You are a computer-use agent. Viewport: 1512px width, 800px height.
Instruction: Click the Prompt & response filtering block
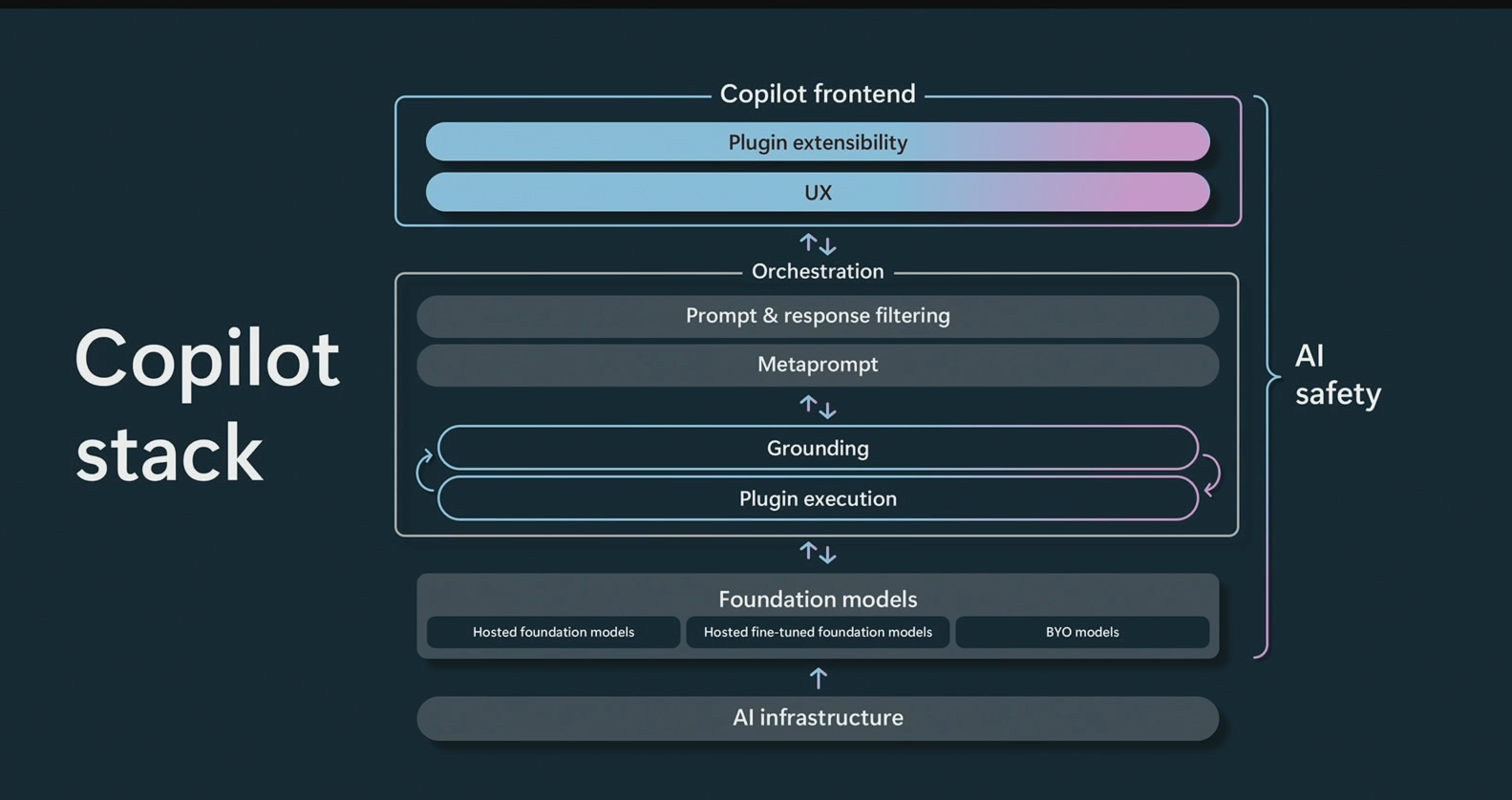[818, 316]
